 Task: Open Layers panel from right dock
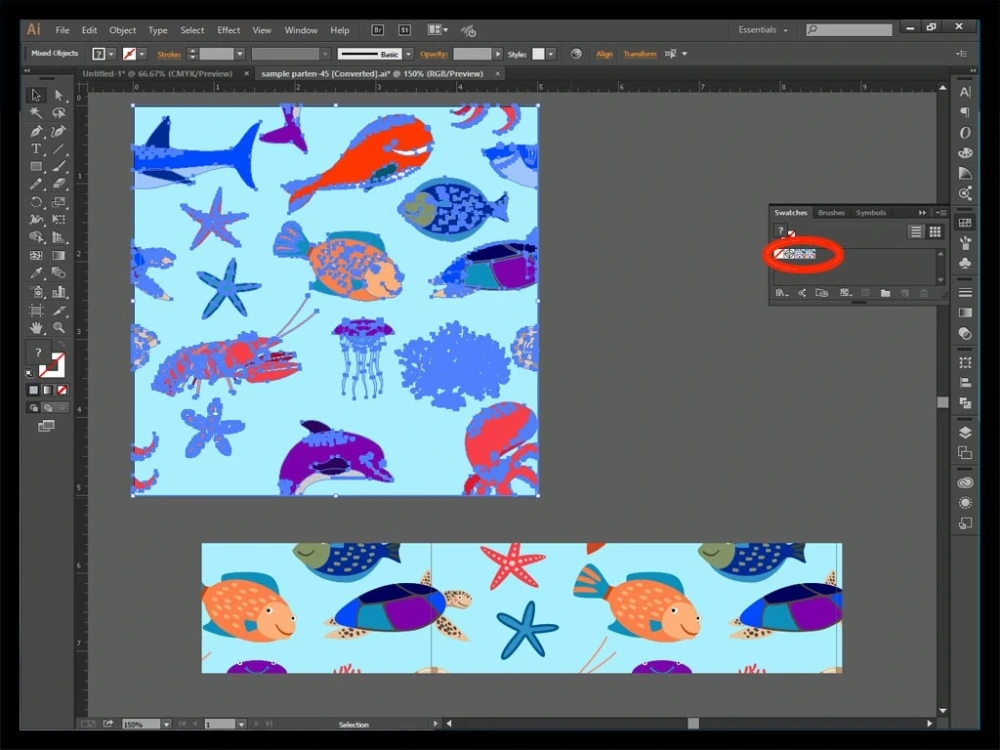(x=965, y=432)
